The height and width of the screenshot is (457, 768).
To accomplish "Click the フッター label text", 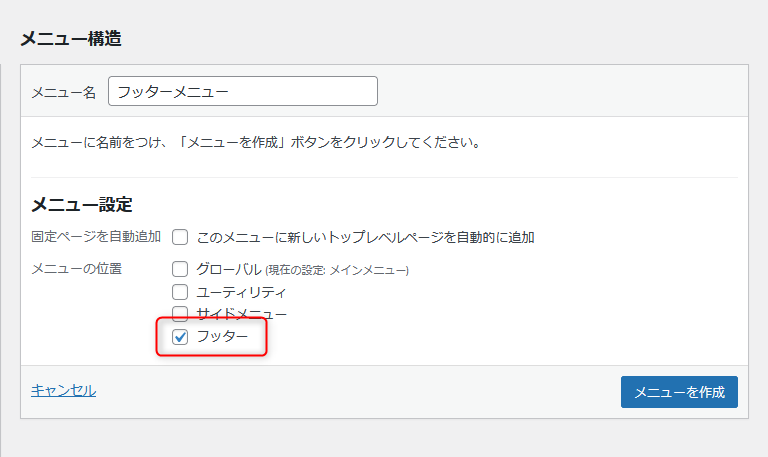I will 222,337.
